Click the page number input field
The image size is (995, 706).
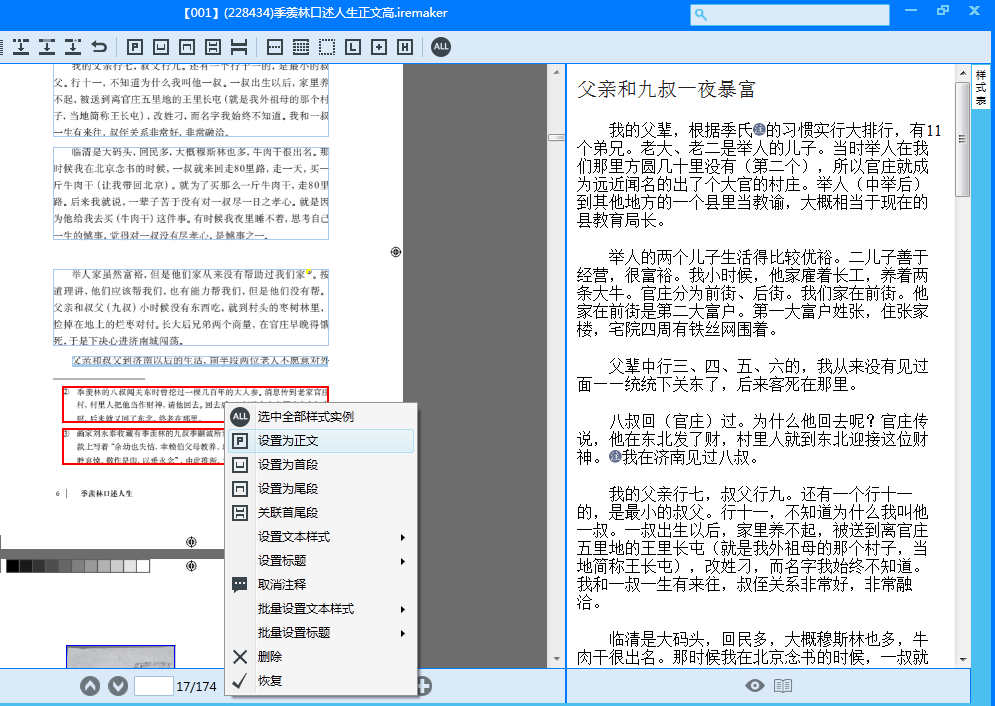pos(153,687)
